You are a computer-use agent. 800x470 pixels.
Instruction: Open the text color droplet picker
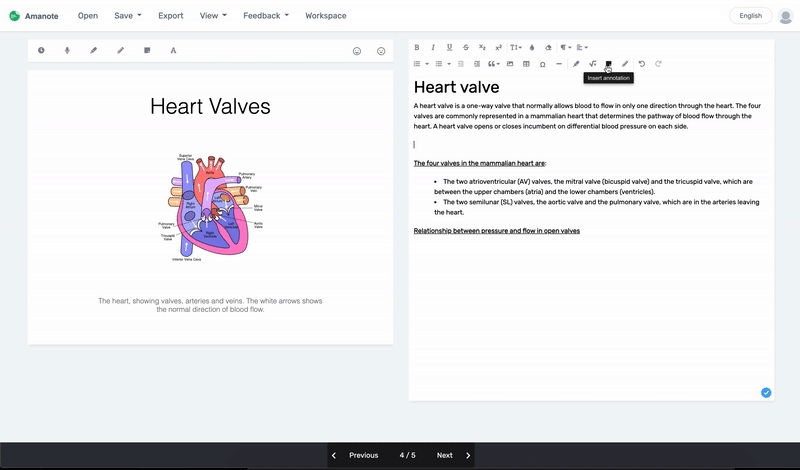(x=532, y=47)
